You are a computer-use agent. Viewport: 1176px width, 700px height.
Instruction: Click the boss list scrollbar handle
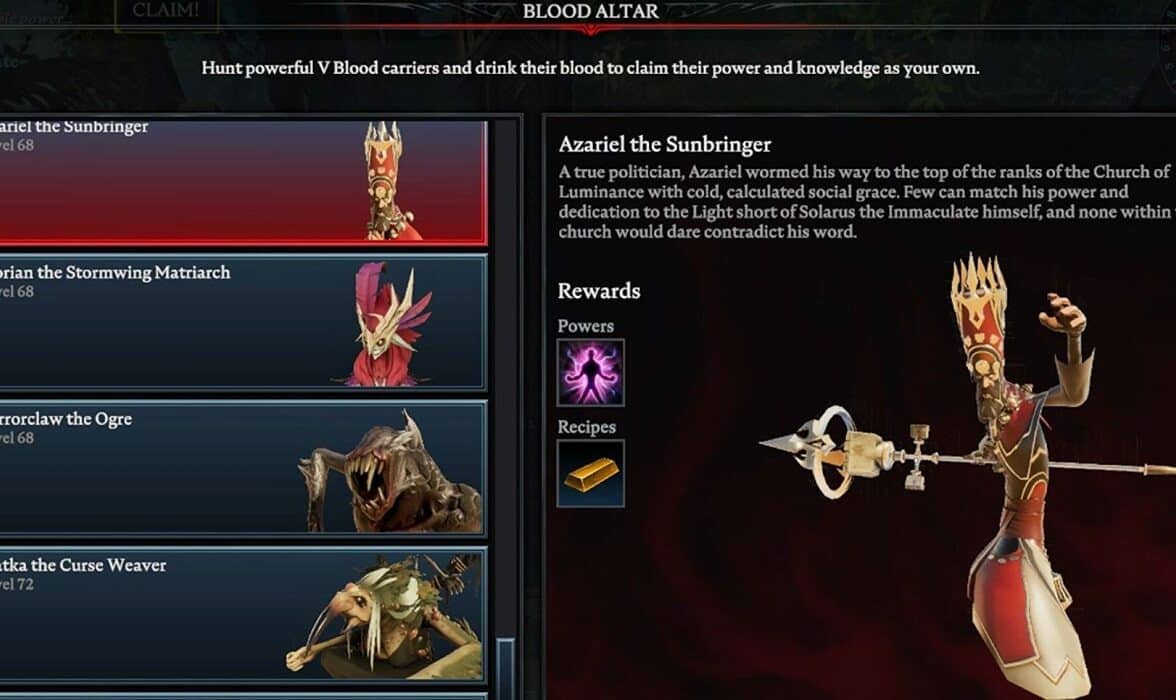click(x=506, y=668)
